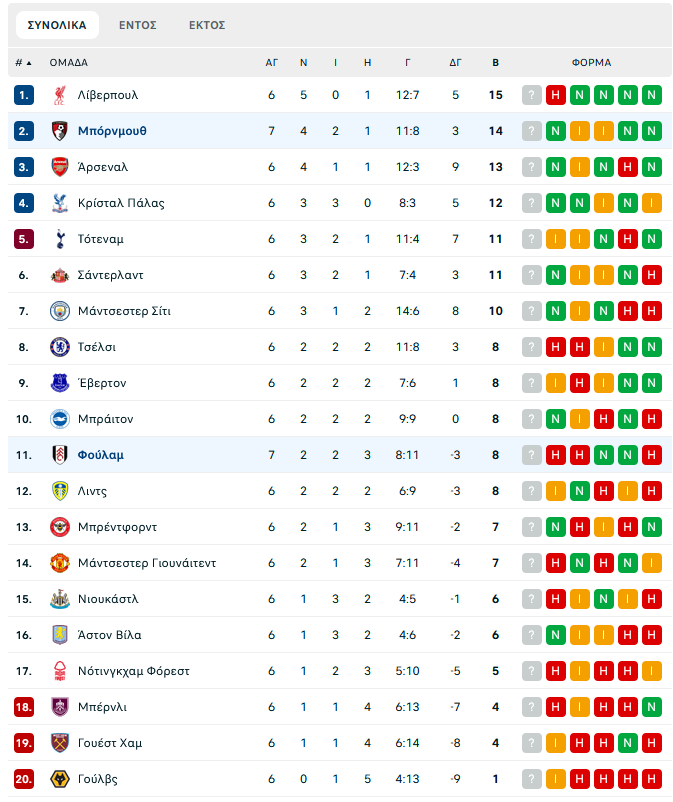Click Liverpool's grey question-mark form badge
The width and height of the screenshot is (673, 802).
tap(531, 95)
